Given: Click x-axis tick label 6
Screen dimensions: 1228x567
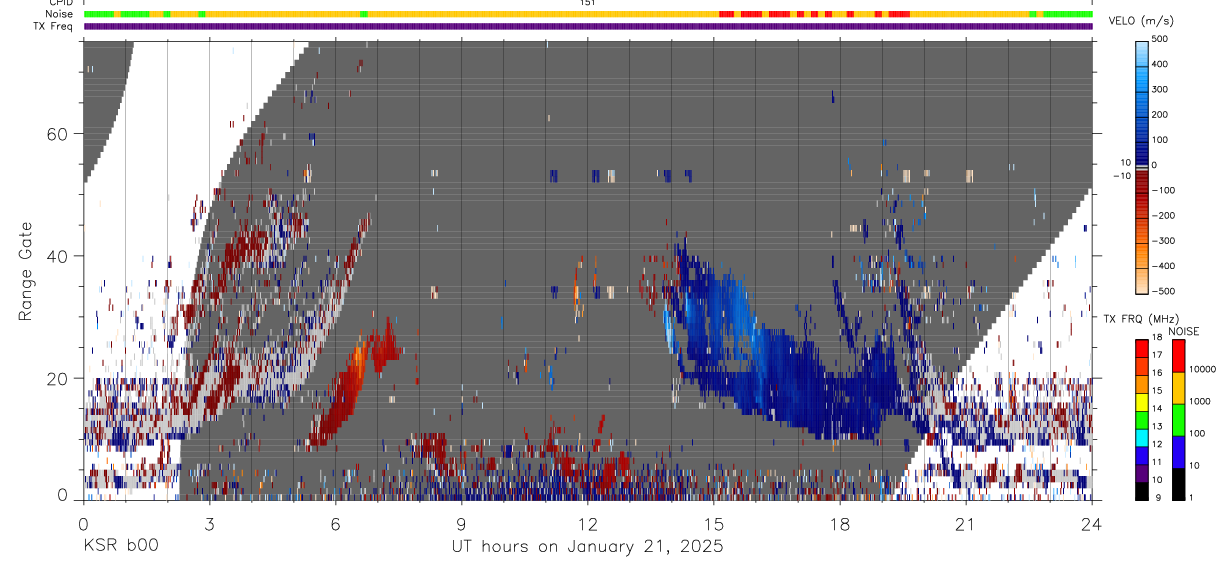Looking at the screenshot, I should pos(336,523).
